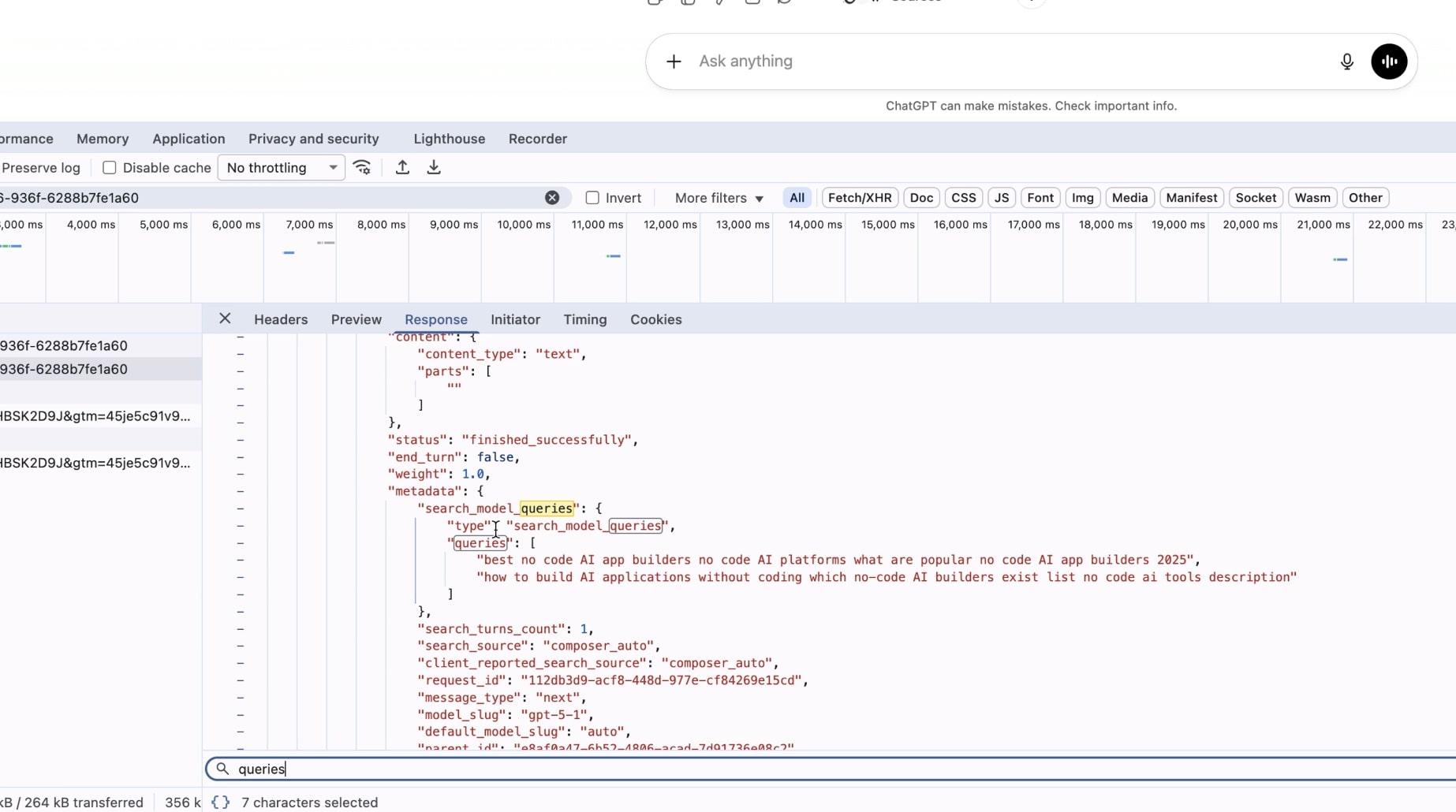The height and width of the screenshot is (812, 1456).
Task: Switch to the Headers tab
Action: [x=281, y=319]
